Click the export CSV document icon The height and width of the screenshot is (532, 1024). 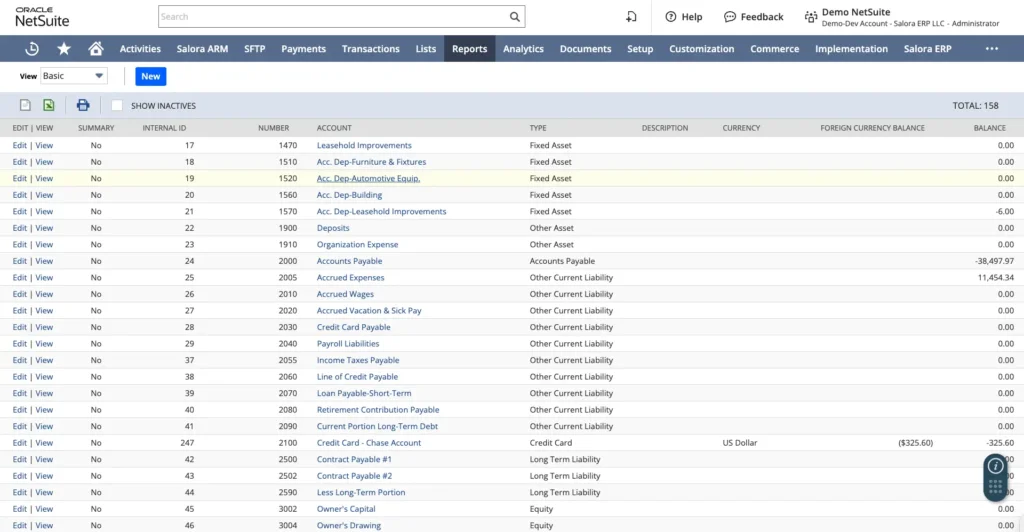coord(25,105)
